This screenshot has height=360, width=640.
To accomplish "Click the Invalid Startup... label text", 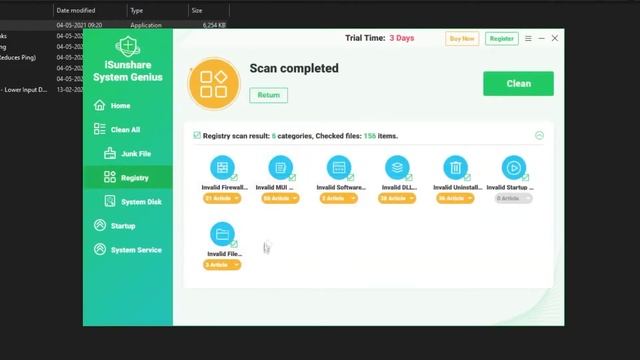I will coord(510,187).
